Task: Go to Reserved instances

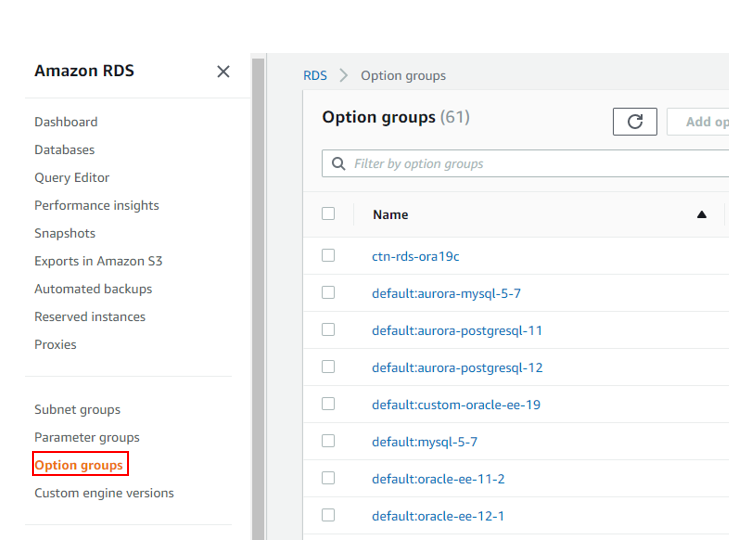Action: pyautogui.click(x=90, y=317)
